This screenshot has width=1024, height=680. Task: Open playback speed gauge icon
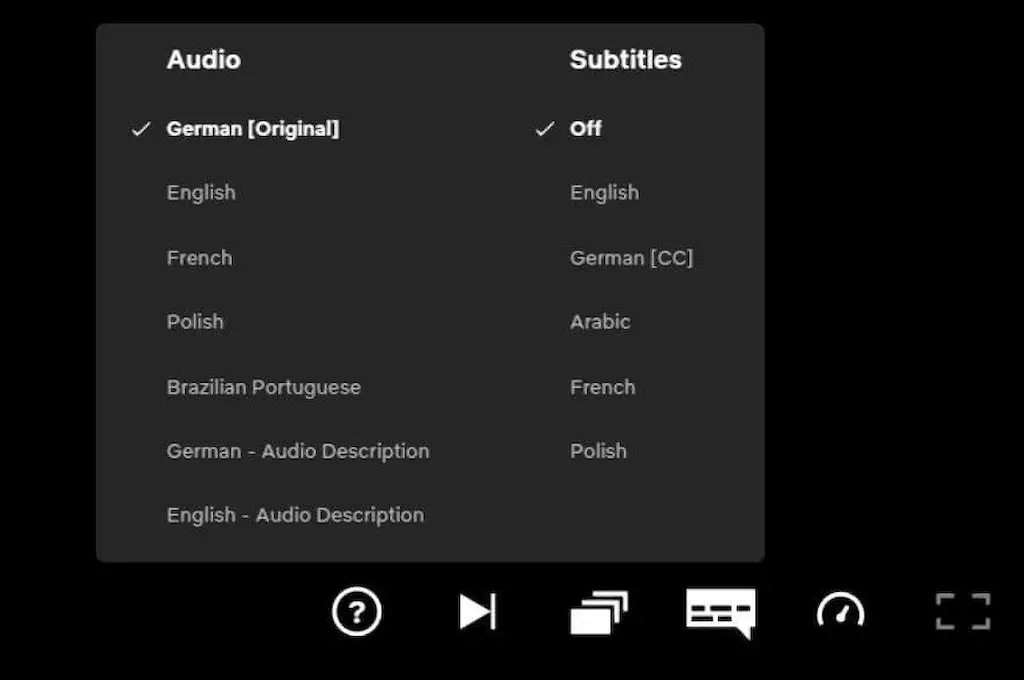tap(840, 610)
